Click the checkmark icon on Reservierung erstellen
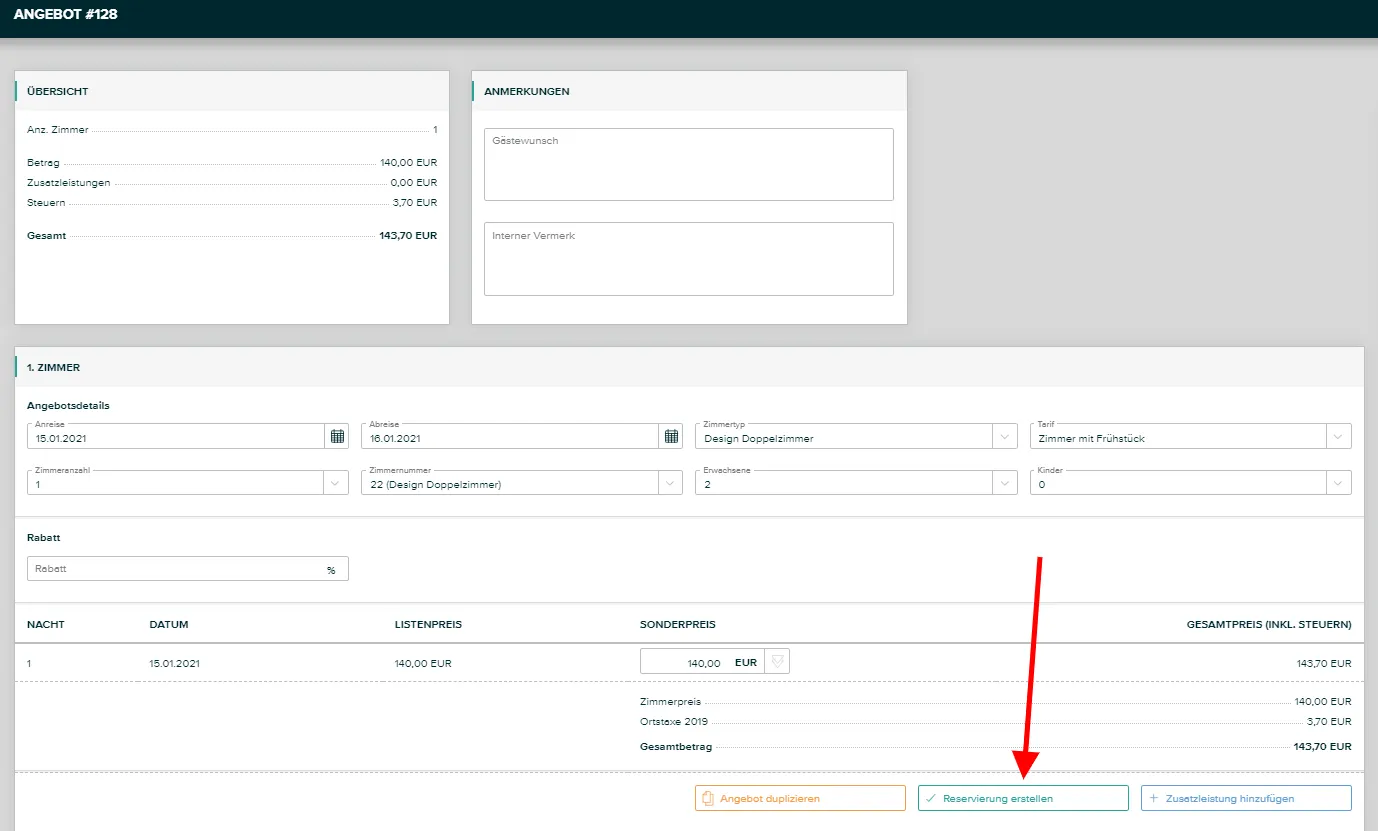This screenshot has width=1378, height=831. pyautogui.click(x=931, y=798)
